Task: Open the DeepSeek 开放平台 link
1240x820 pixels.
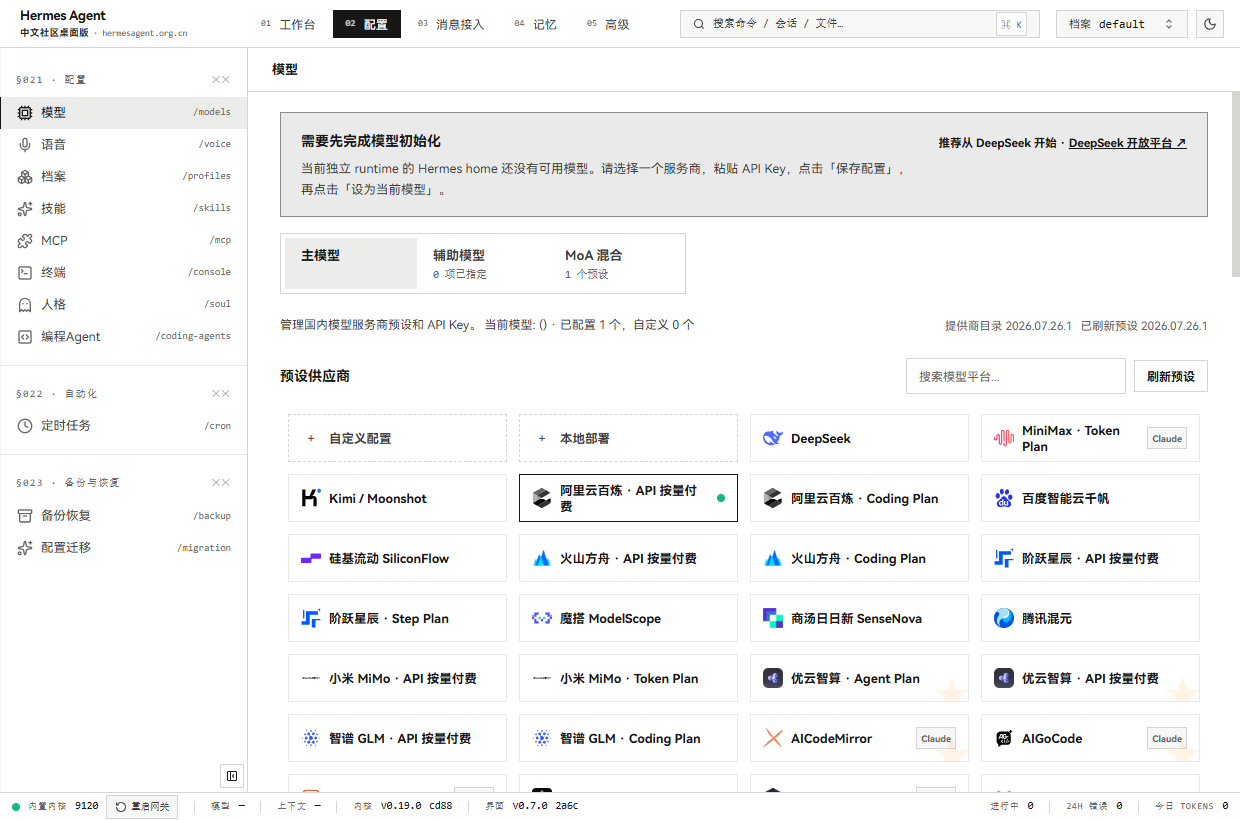Action: click(x=1128, y=143)
